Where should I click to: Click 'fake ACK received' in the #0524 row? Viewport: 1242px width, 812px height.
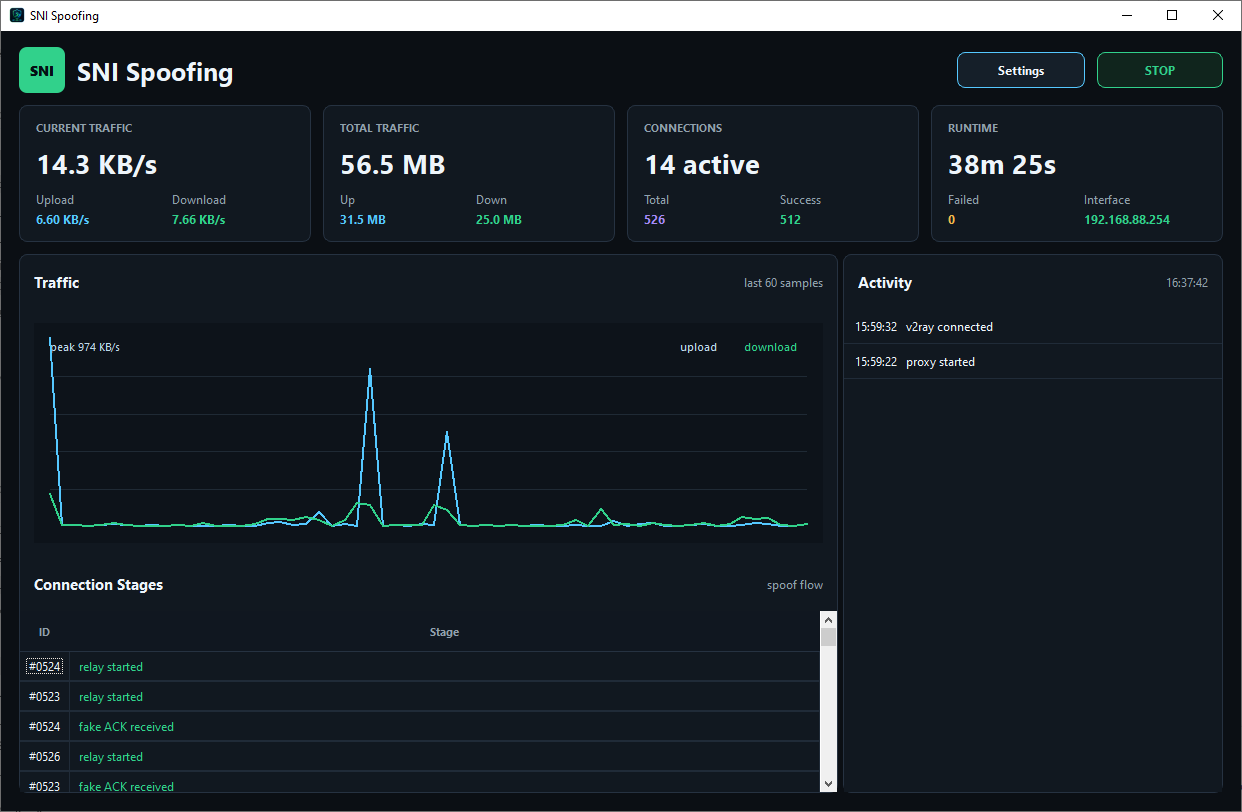click(126, 727)
